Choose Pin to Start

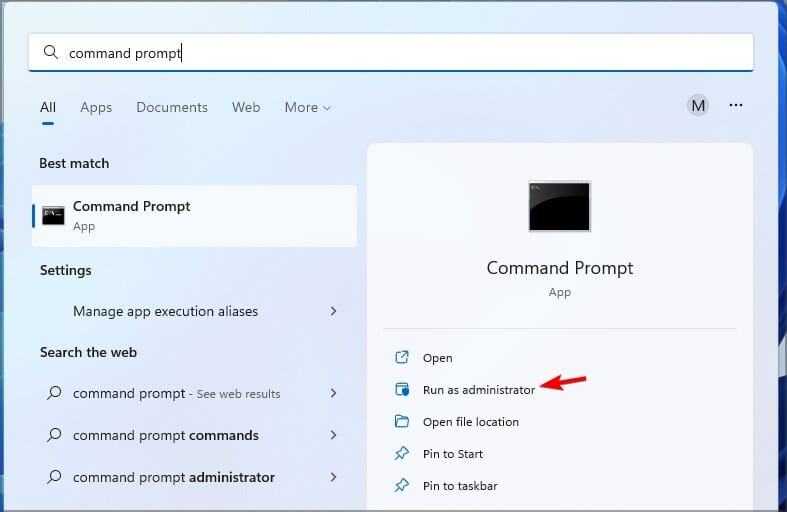tap(453, 454)
